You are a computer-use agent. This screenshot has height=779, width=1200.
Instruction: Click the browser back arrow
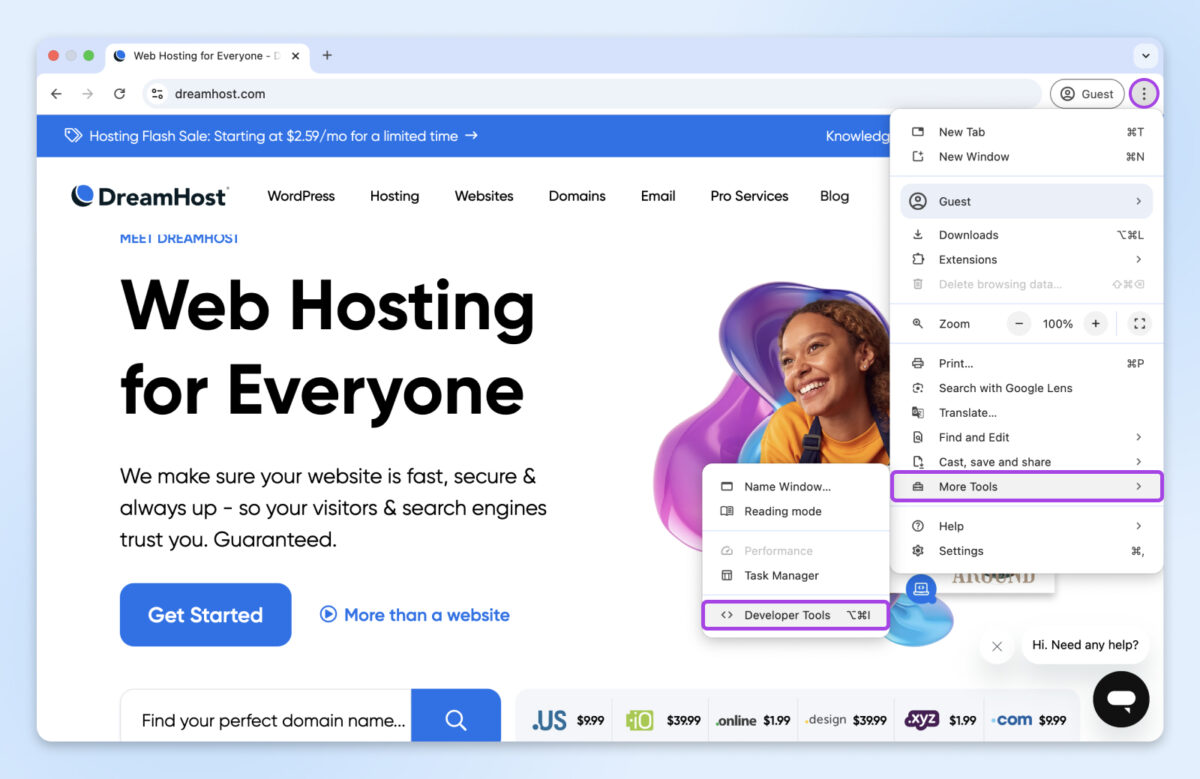(56, 93)
